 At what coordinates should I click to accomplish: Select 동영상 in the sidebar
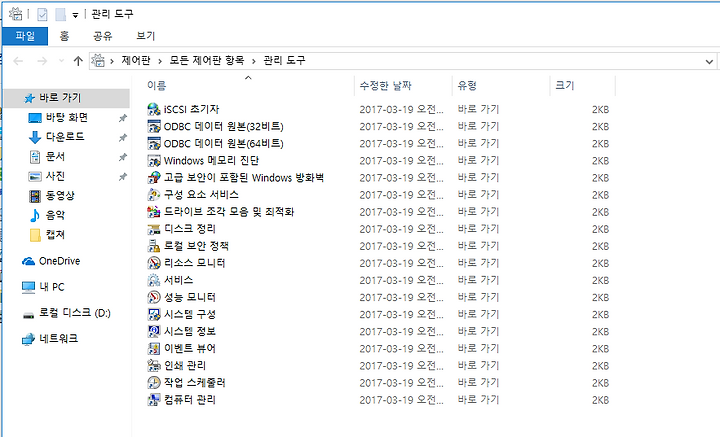tap(60, 196)
